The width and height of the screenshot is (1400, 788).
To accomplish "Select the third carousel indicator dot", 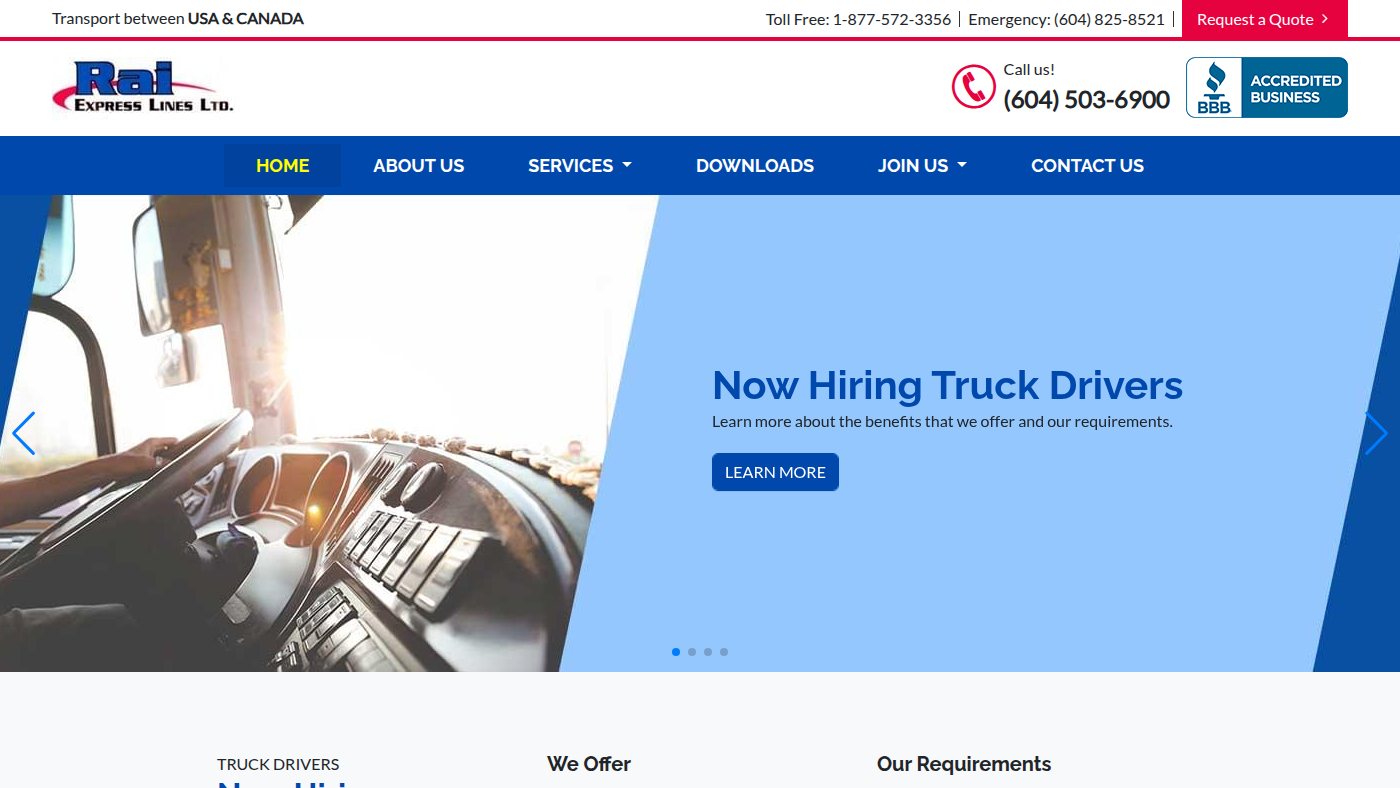I will click(708, 652).
